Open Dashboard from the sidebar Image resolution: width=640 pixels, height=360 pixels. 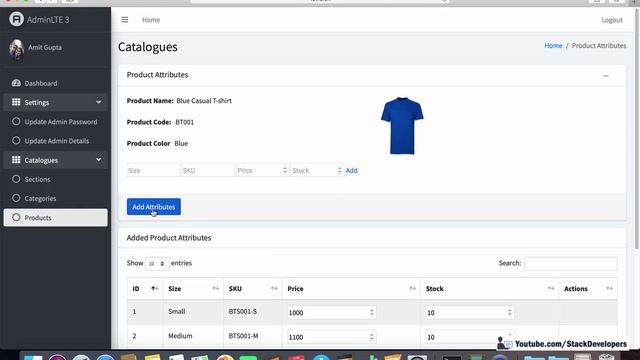(x=56, y=83)
